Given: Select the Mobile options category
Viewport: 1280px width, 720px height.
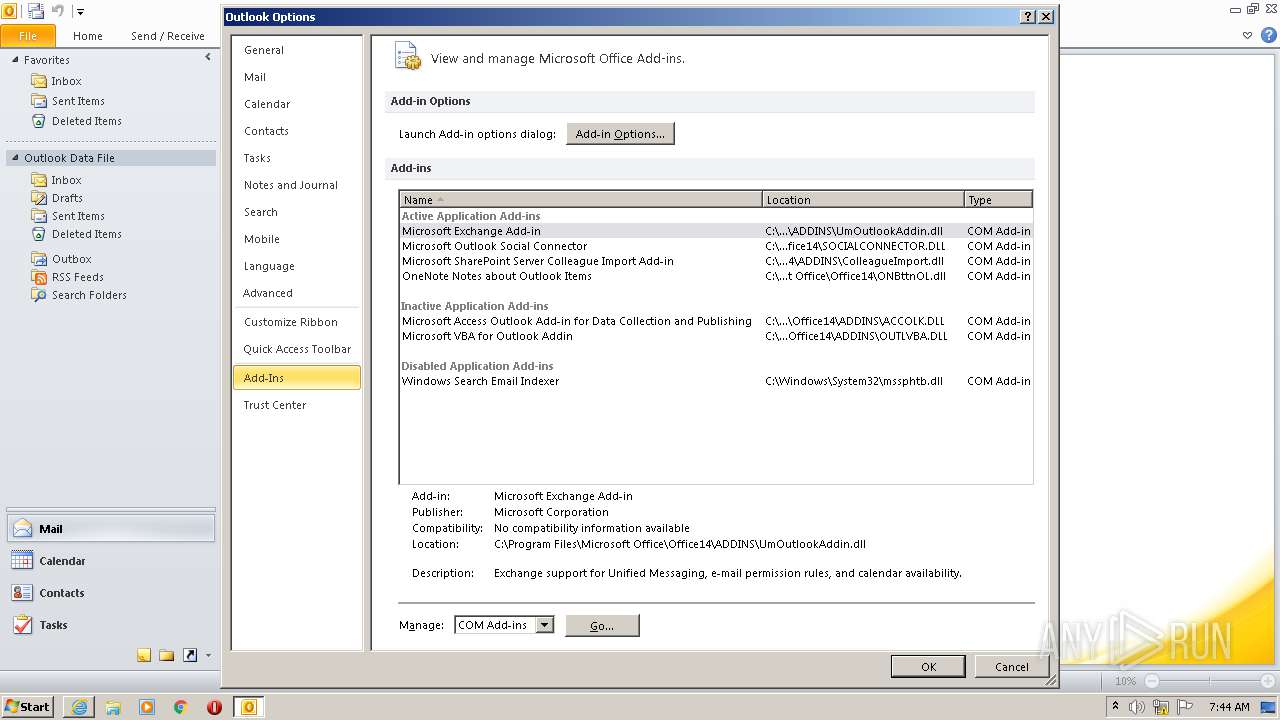Looking at the screenshot, I should tap(296, 239).
